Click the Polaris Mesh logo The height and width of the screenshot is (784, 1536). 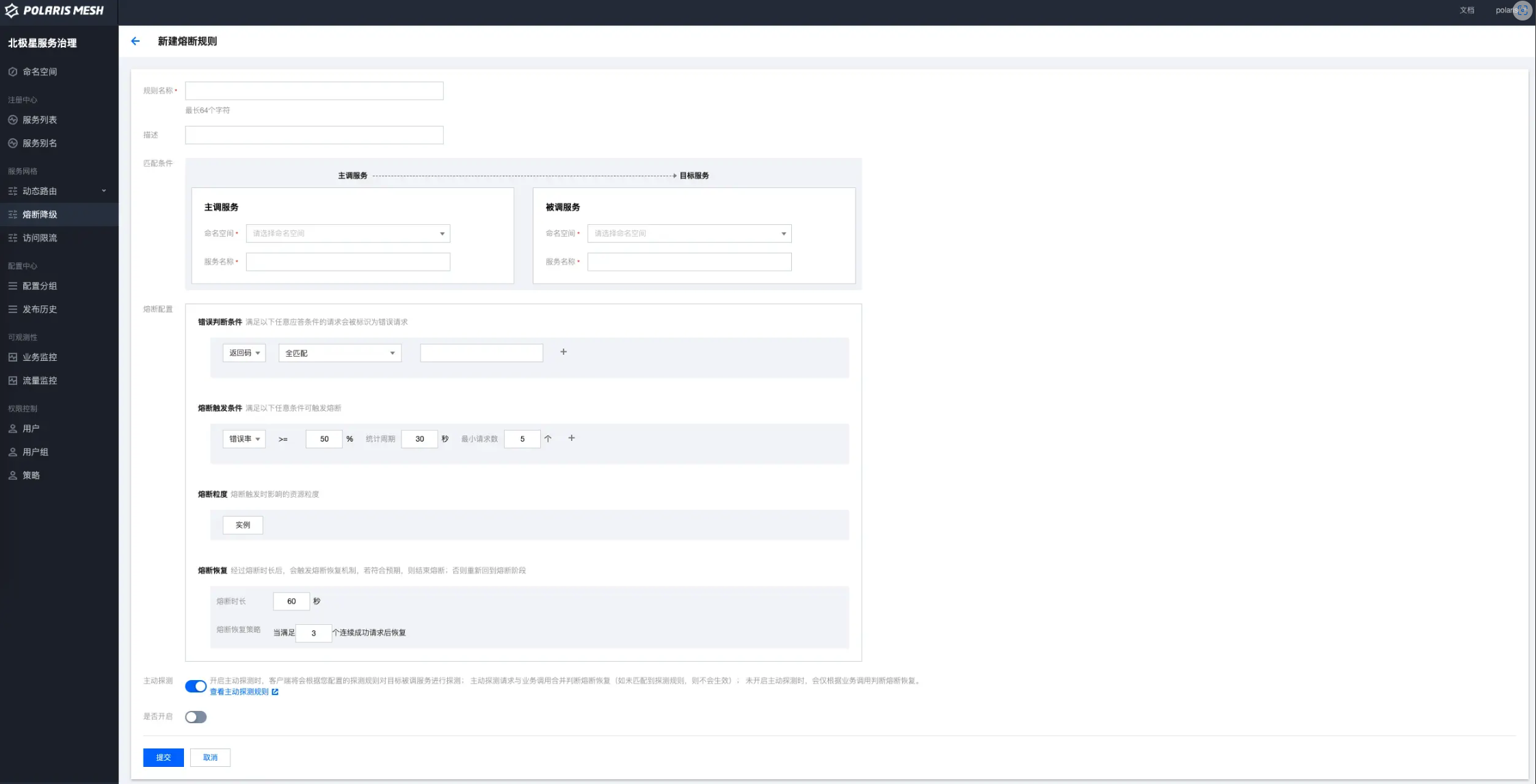click(55, 11)
